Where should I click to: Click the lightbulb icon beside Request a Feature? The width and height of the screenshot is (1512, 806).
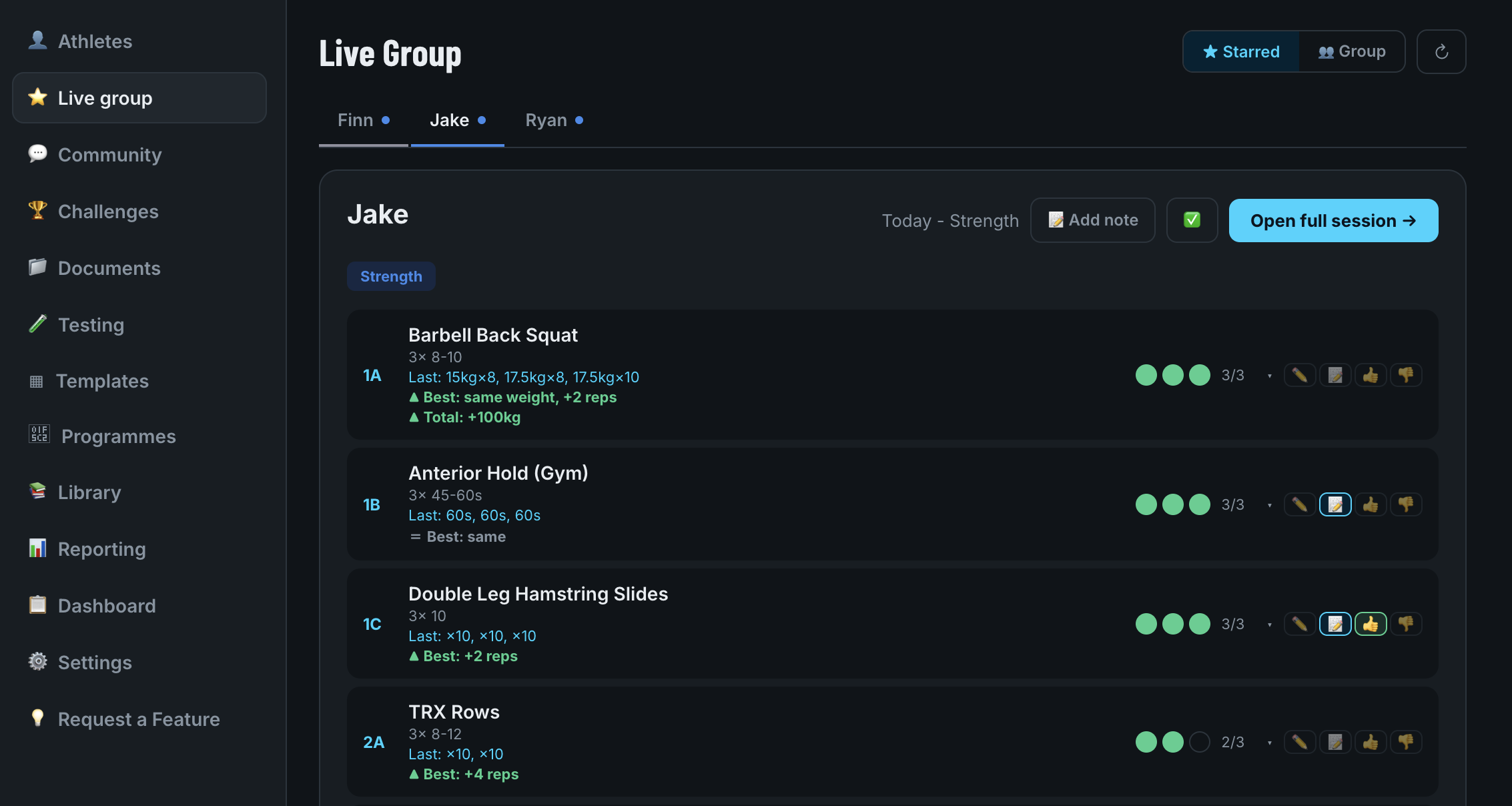click(x=37, y=718)
